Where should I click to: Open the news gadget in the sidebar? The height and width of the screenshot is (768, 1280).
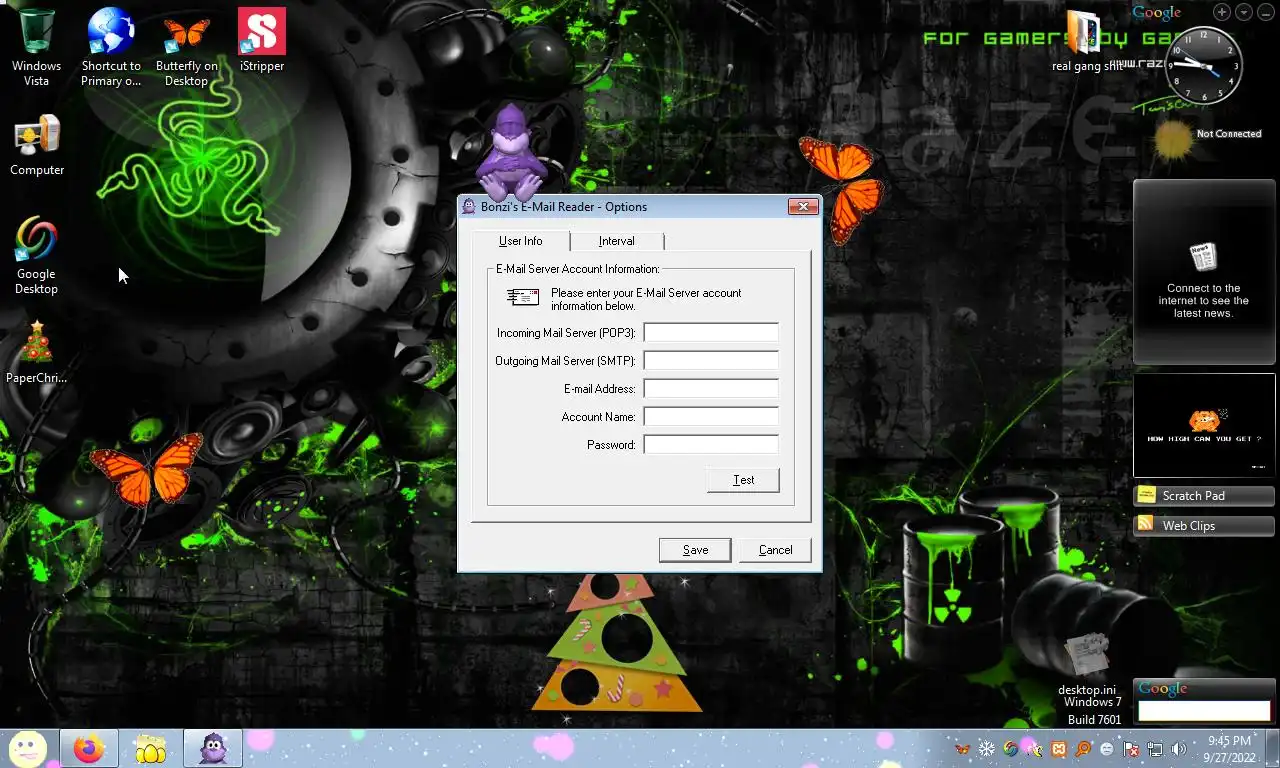(1204, 272)
